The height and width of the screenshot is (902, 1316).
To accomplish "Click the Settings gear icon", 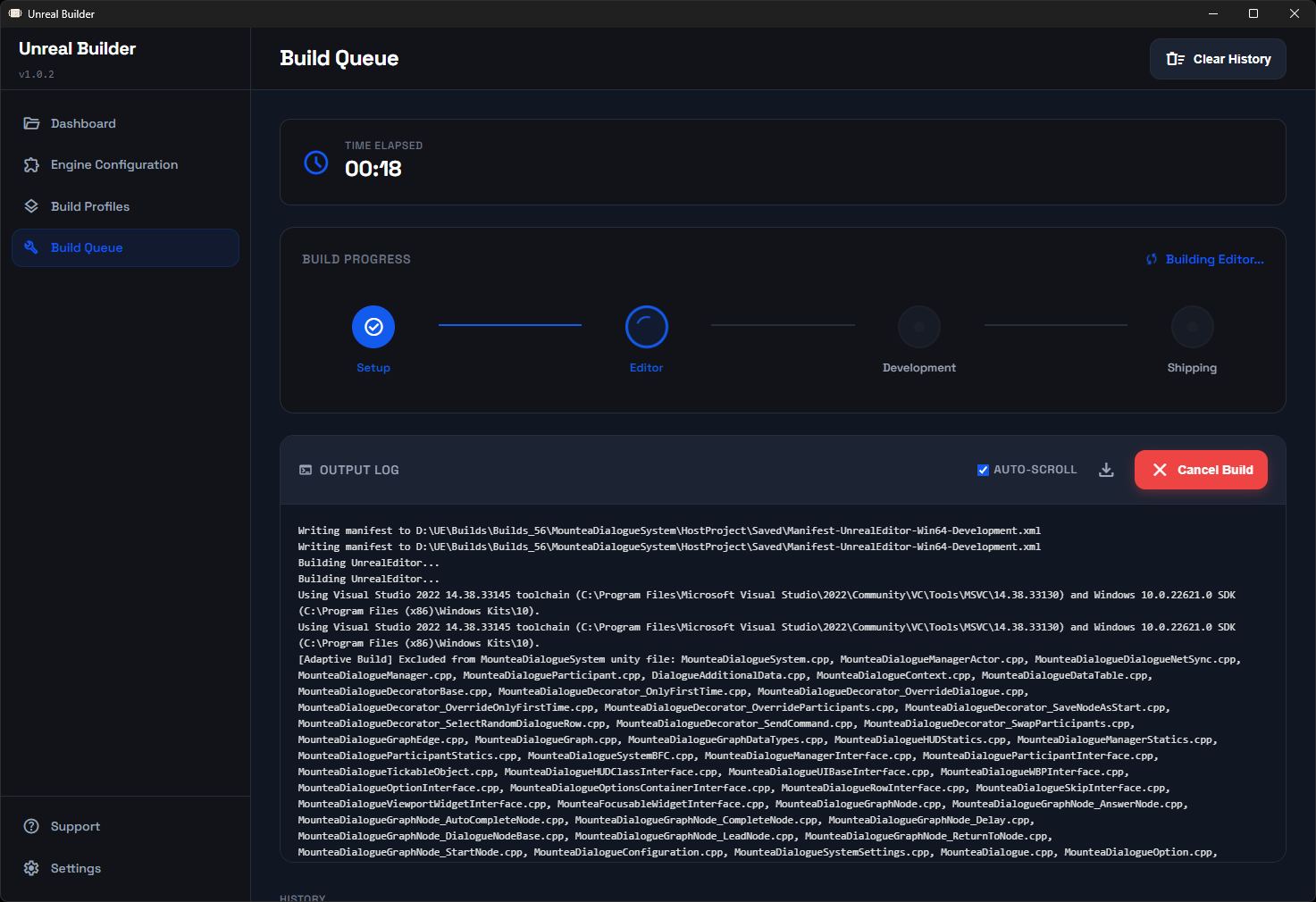I will (31, 868).
